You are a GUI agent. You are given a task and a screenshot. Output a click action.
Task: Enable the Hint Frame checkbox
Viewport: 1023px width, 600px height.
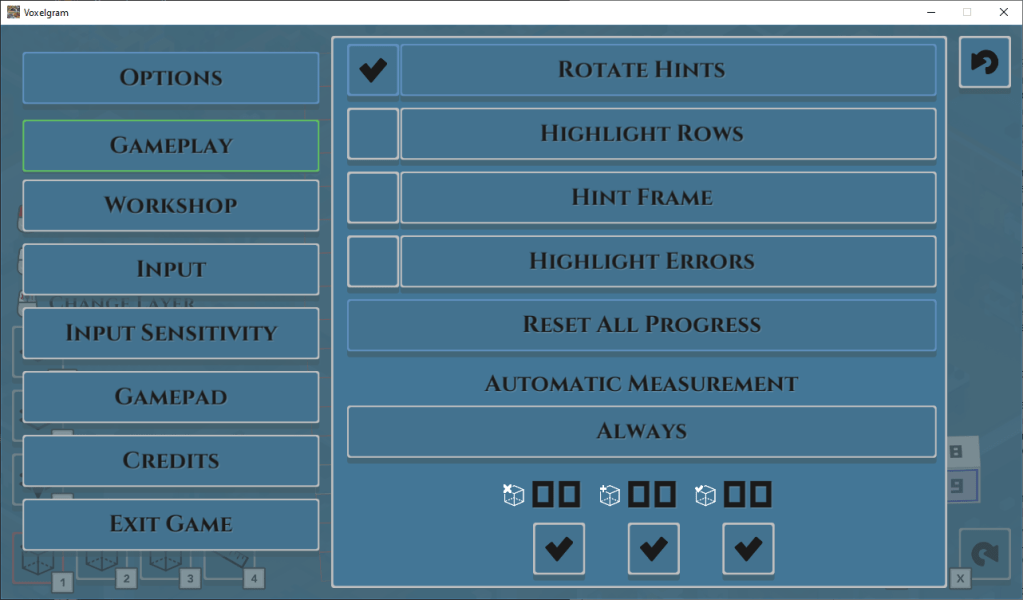tap(373, 197)
